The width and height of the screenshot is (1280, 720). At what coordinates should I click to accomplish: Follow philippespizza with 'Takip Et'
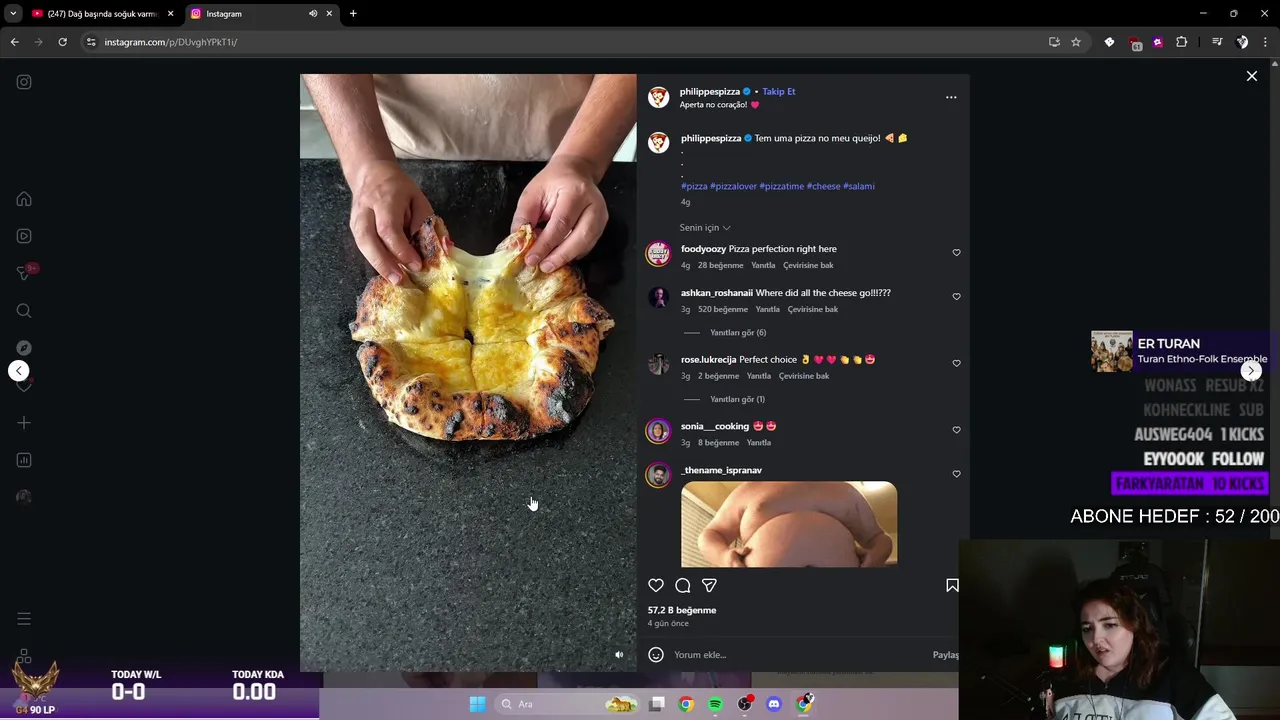779,91
